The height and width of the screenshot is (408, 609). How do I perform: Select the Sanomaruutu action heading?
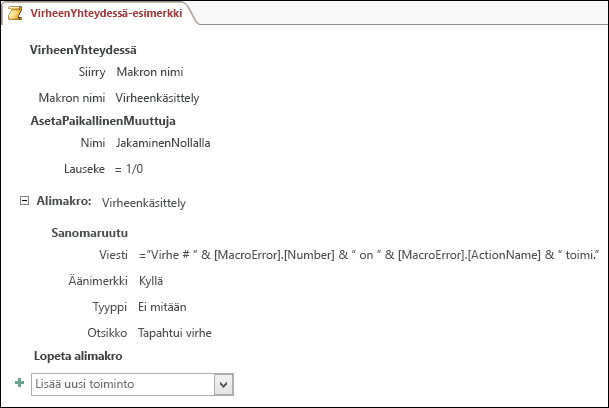(90, 233)
